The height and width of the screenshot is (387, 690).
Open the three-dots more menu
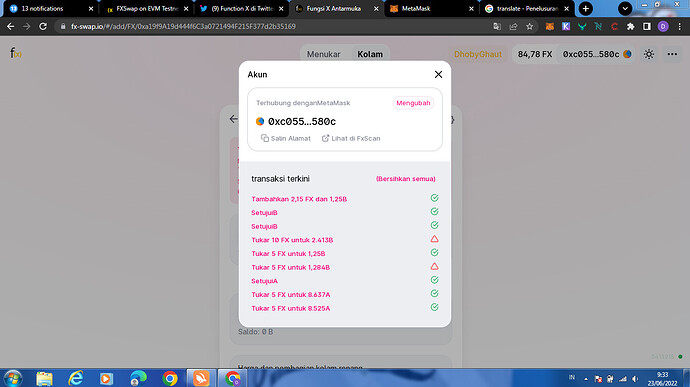672,54
